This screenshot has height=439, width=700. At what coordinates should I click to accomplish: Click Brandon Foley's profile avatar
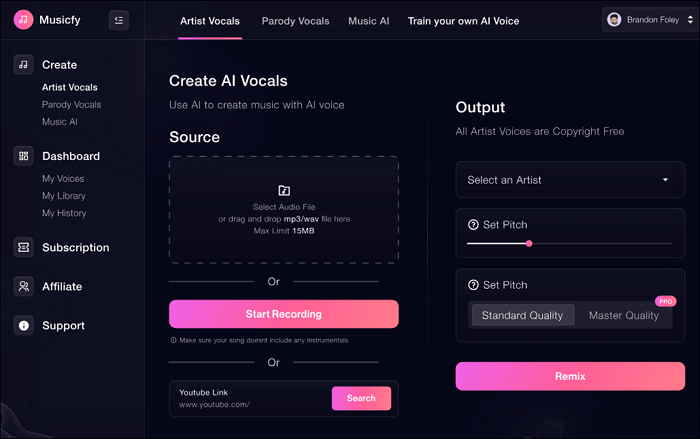[614, 20]
